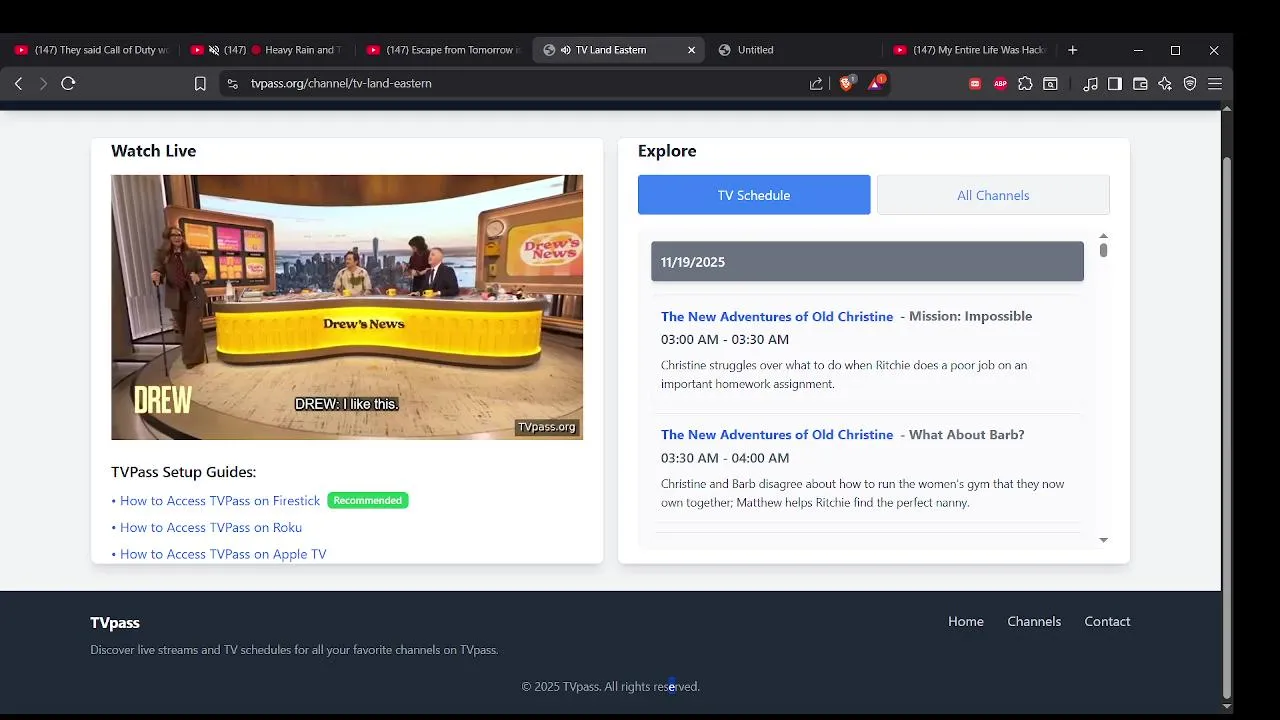Click the red YouTube extension icon

(975, 84)
